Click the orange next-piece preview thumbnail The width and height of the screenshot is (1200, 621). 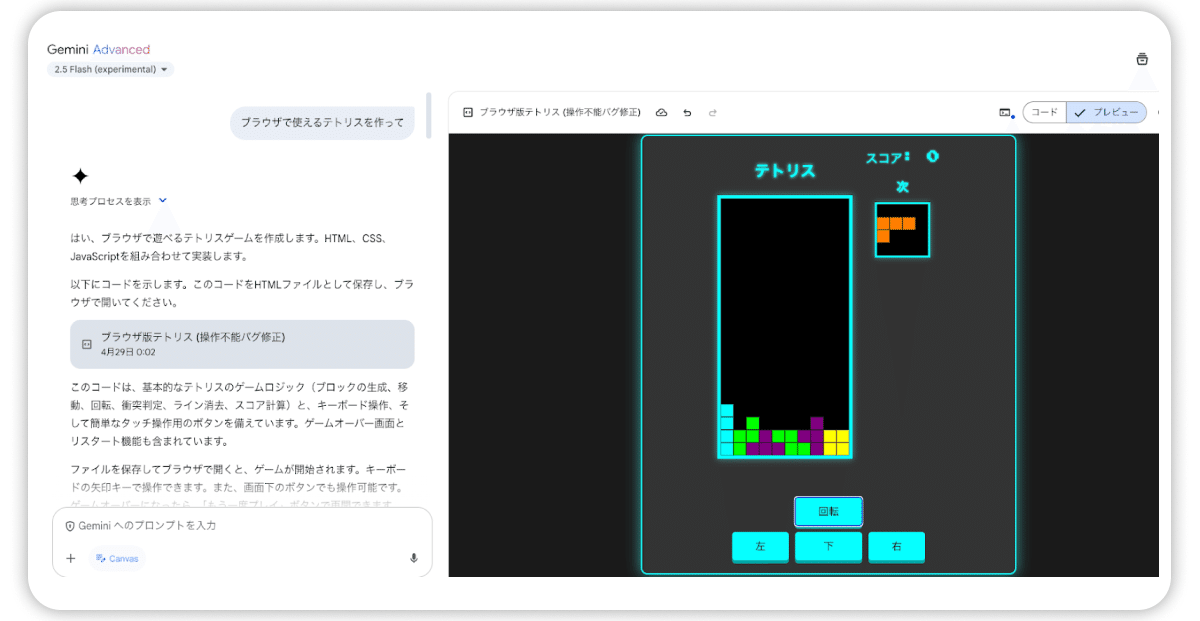click(901, 229)
